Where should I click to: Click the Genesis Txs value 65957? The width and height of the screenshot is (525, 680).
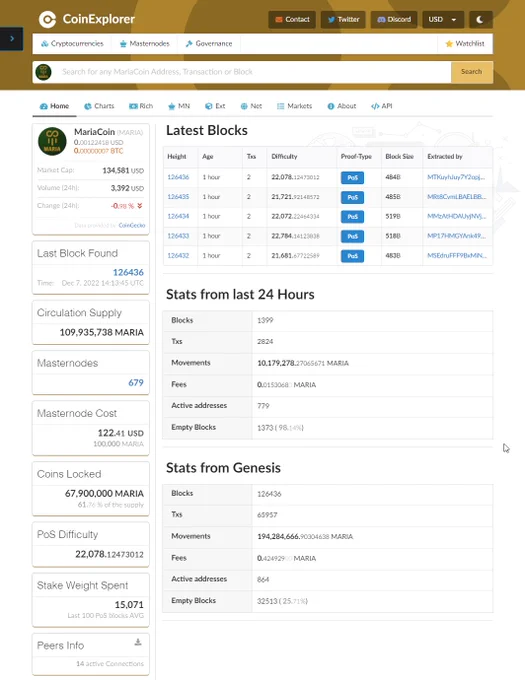pyautogui.click(x=267, y=515)
